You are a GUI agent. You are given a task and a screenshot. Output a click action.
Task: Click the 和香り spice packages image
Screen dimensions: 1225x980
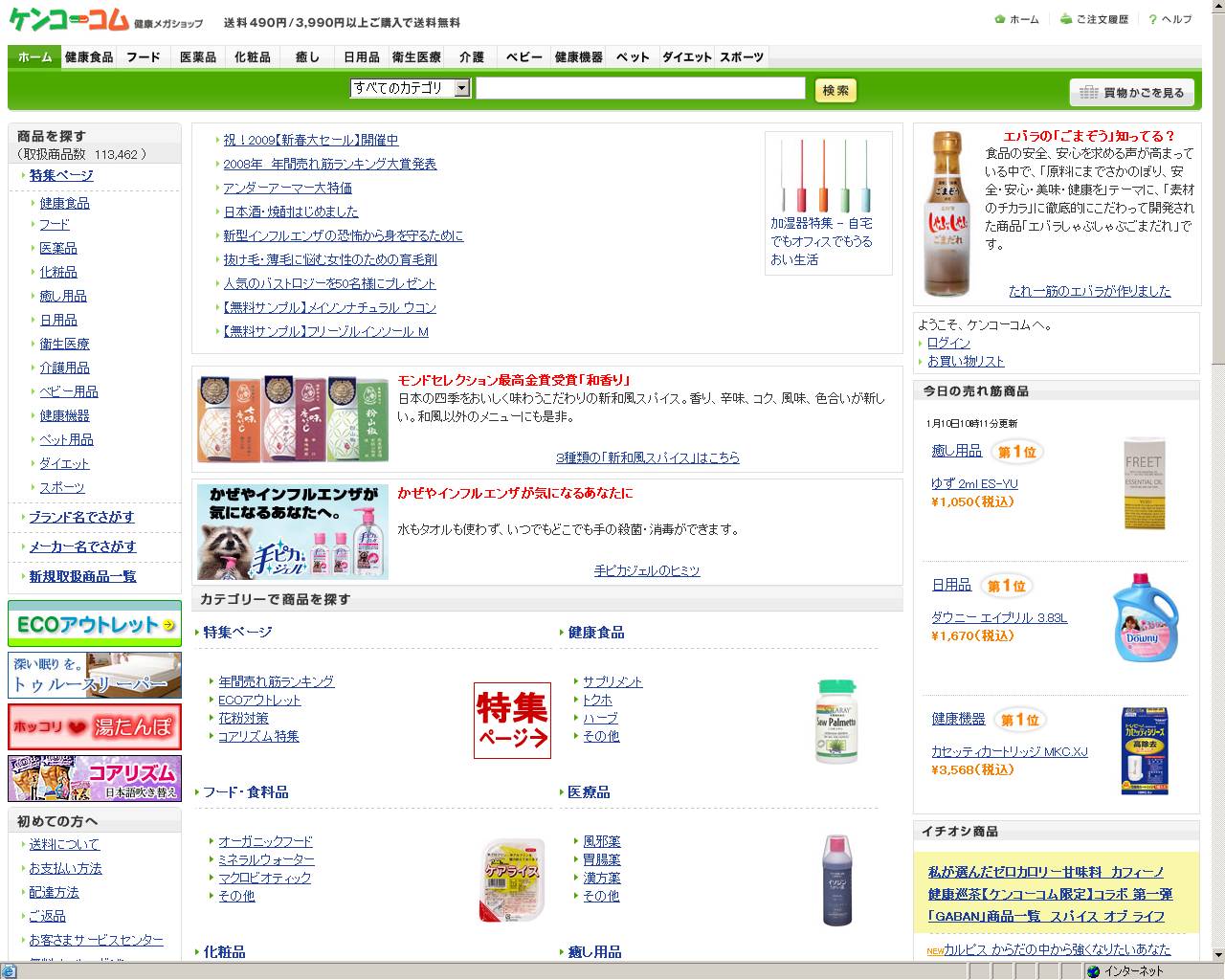pyautogui.click(x=293, y=418)
